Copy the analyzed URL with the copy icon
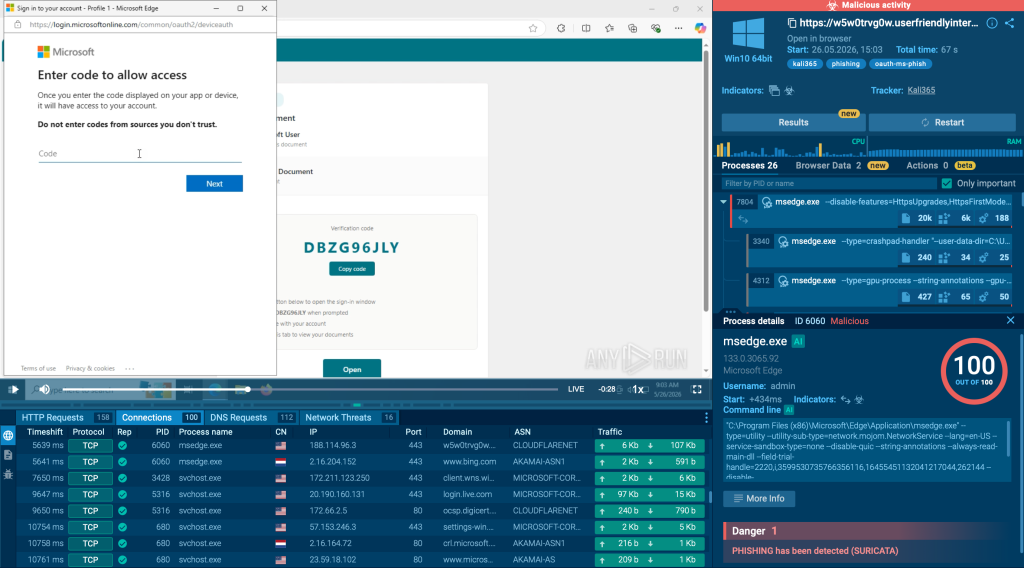Screen dimensions: 1024x568 (792, 24)
